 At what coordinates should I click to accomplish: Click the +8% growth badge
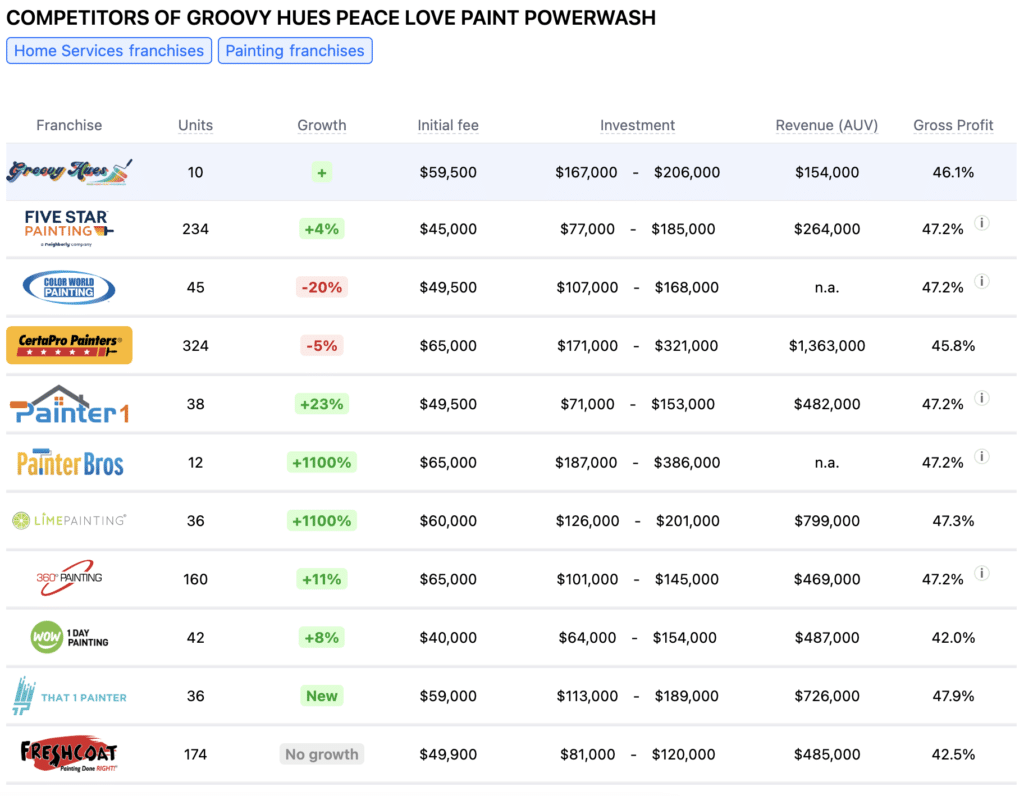[322, 637]
